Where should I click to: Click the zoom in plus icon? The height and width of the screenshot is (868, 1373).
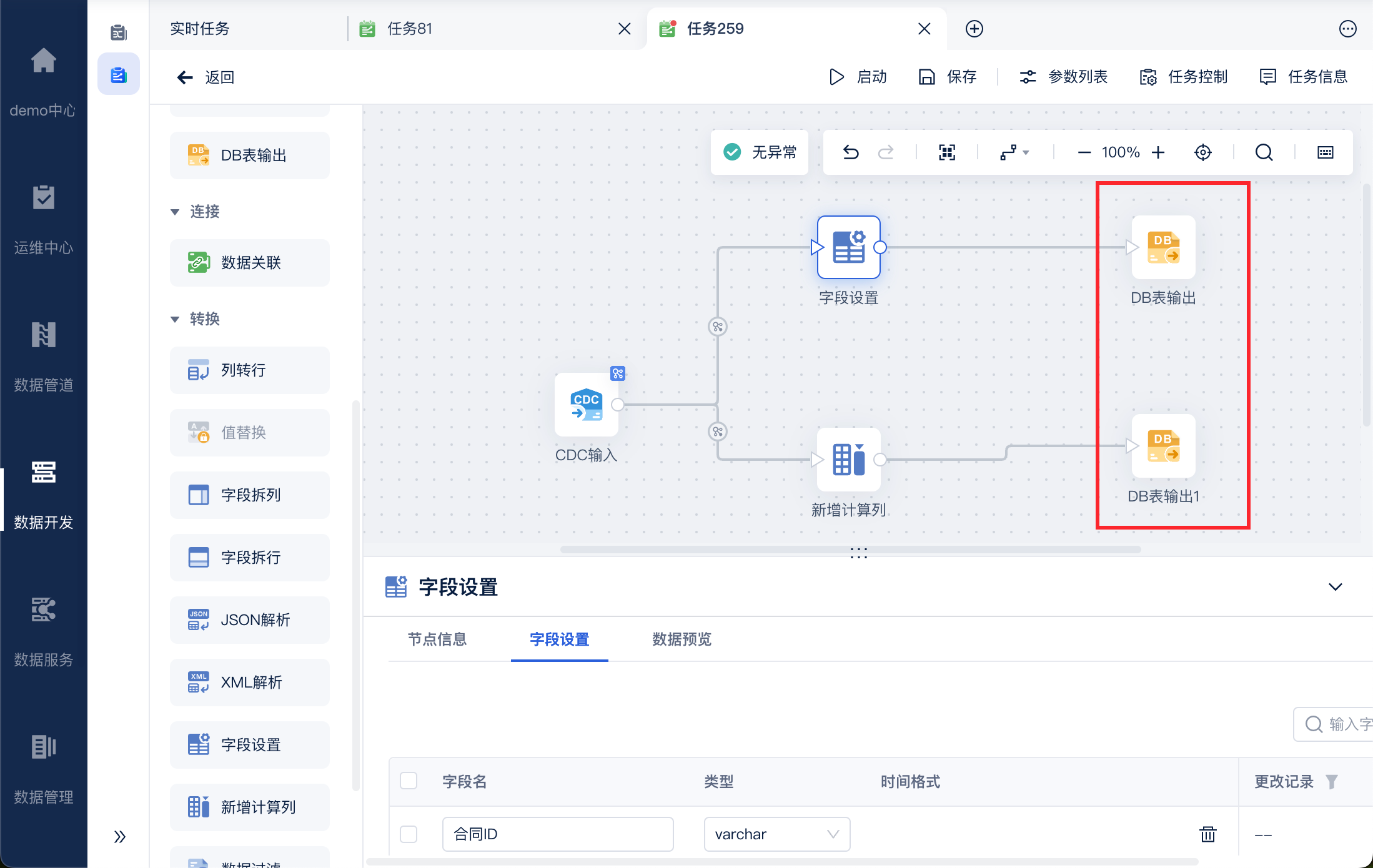[x=1158, y=152]
